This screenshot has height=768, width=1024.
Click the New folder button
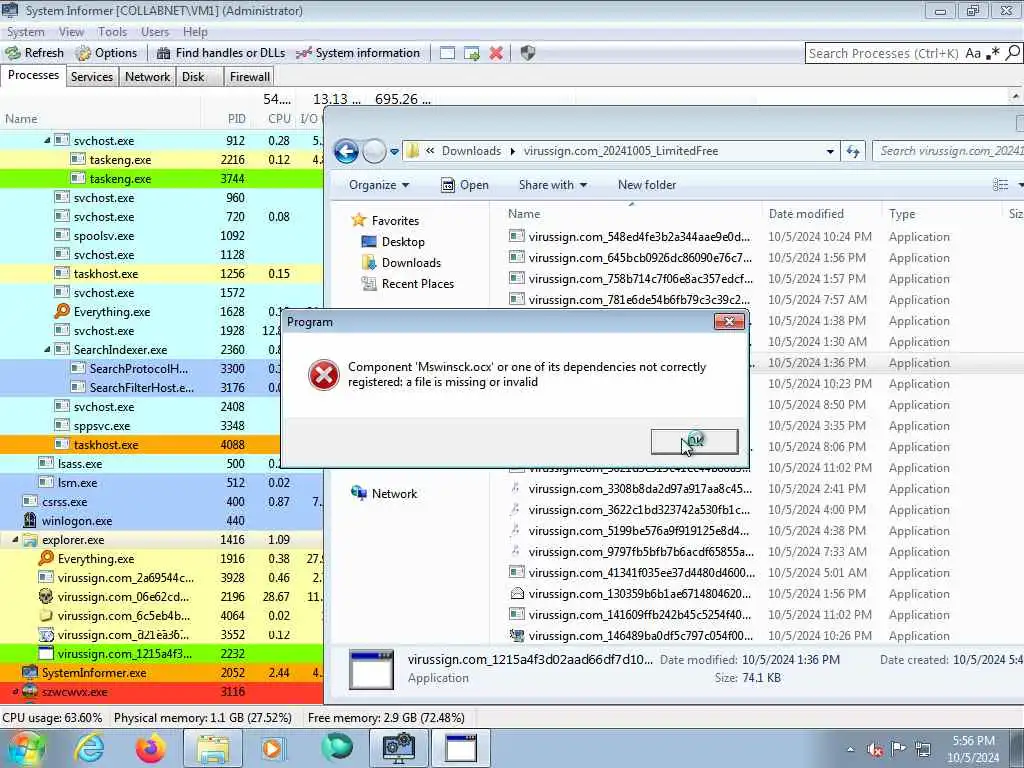pyautogui.click(x=647, y=185)
